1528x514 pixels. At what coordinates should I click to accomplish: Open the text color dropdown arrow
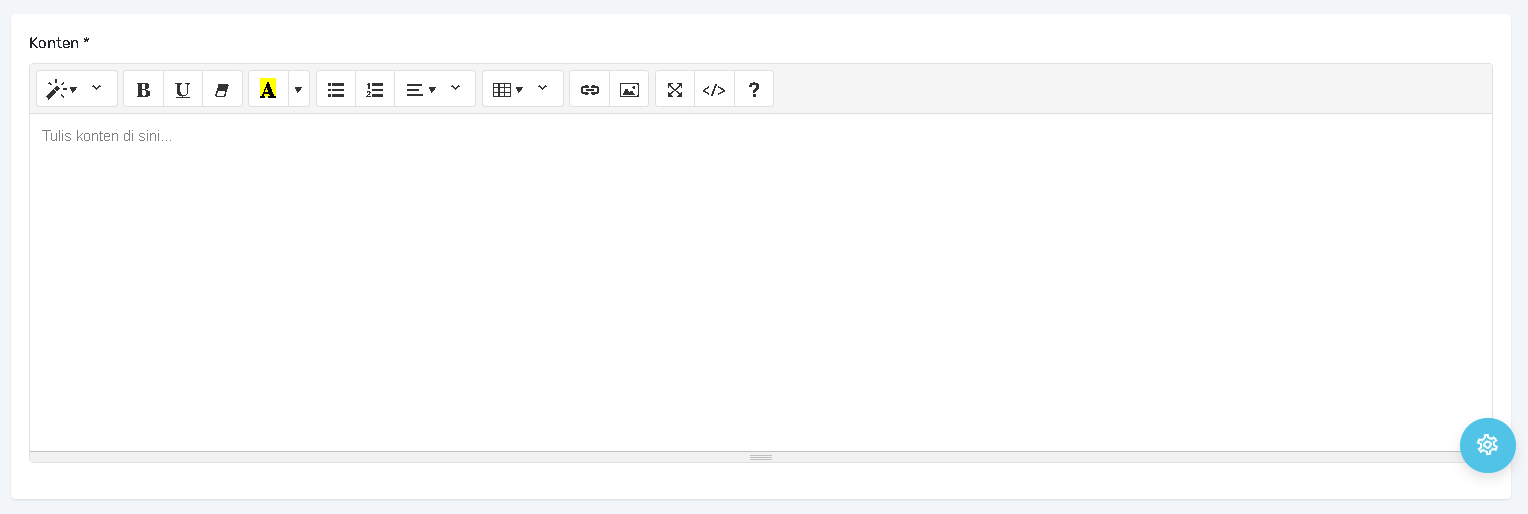pyautogui.click(x=298, y=89)
